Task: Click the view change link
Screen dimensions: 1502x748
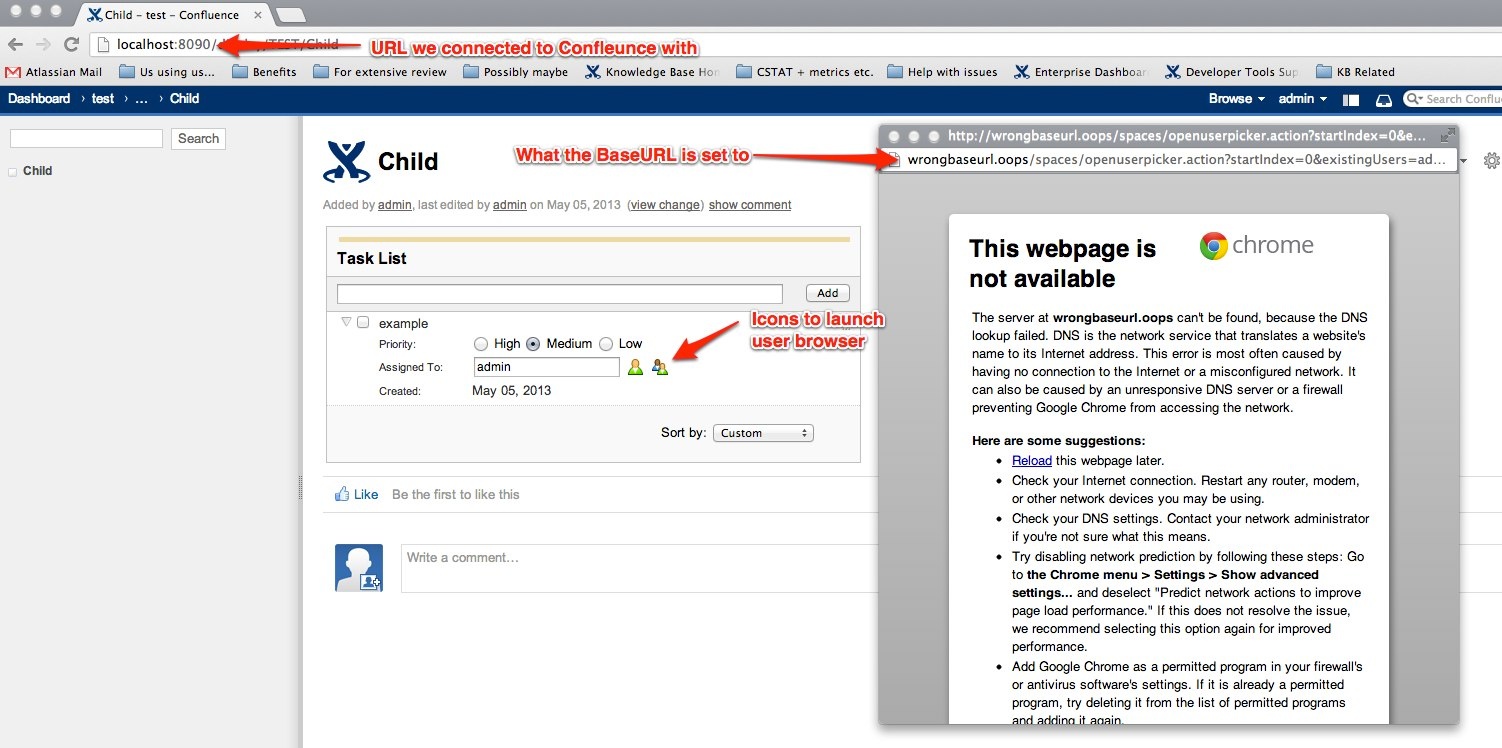Action: coord(665,205)
